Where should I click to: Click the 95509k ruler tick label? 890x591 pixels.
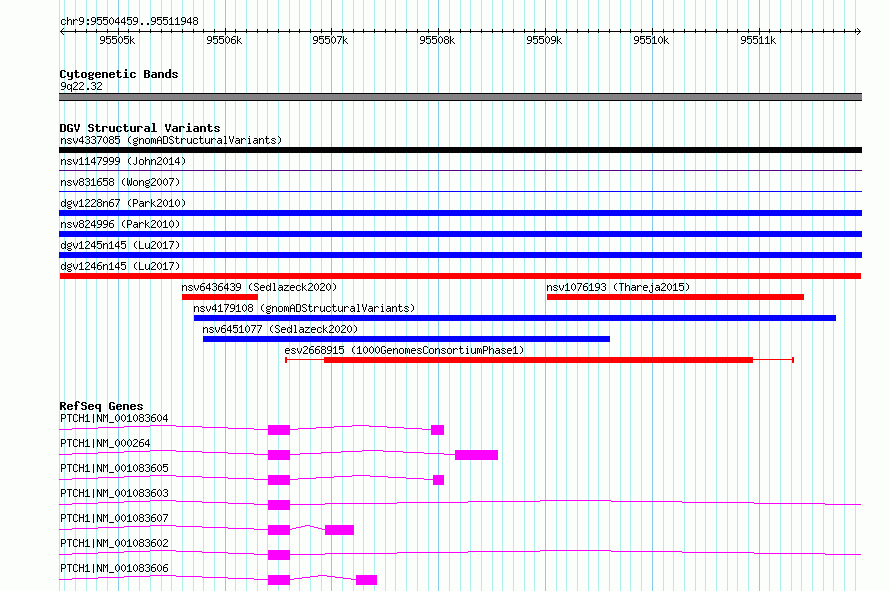pyautogui.click(x=544, y=40)
